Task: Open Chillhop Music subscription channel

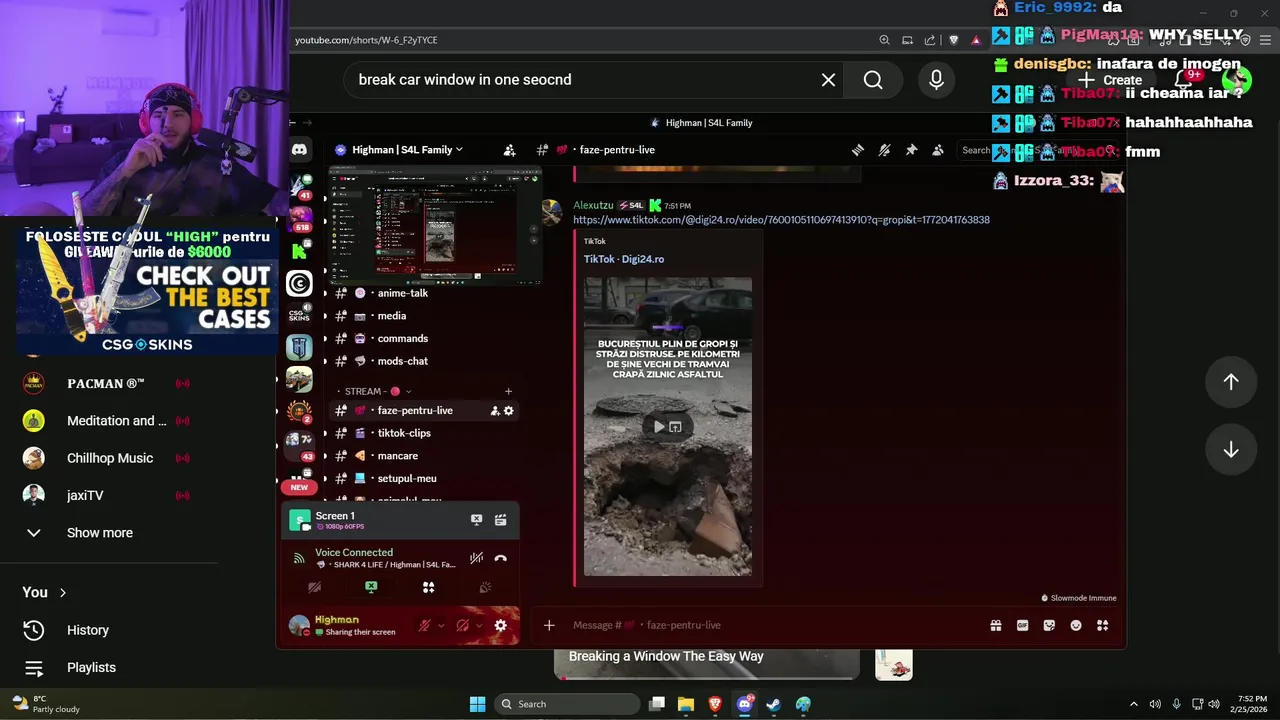Action: coord(110,458)
